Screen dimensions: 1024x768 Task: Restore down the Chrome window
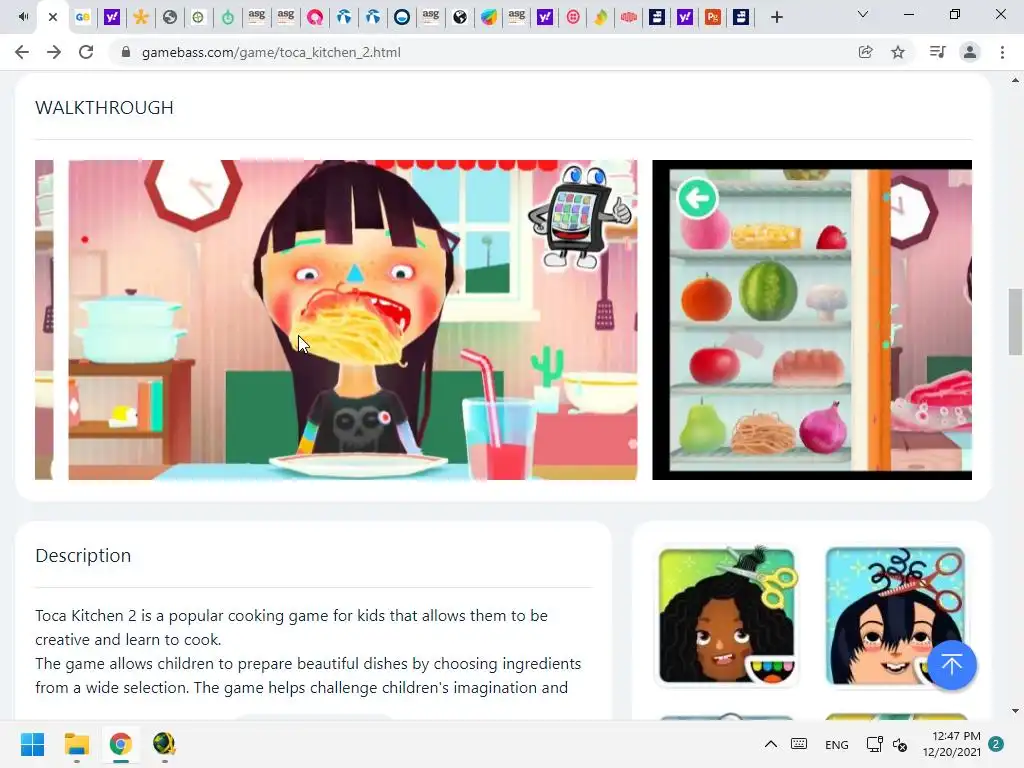[955, 14]
